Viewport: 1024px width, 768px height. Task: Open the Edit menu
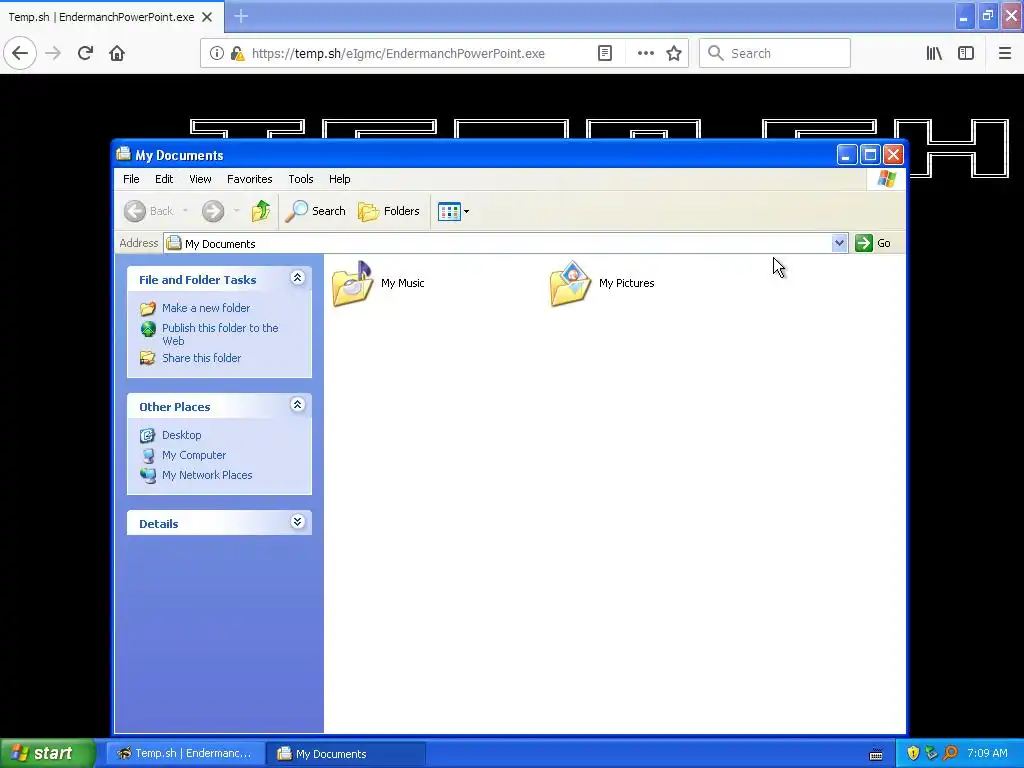[164, 179]
